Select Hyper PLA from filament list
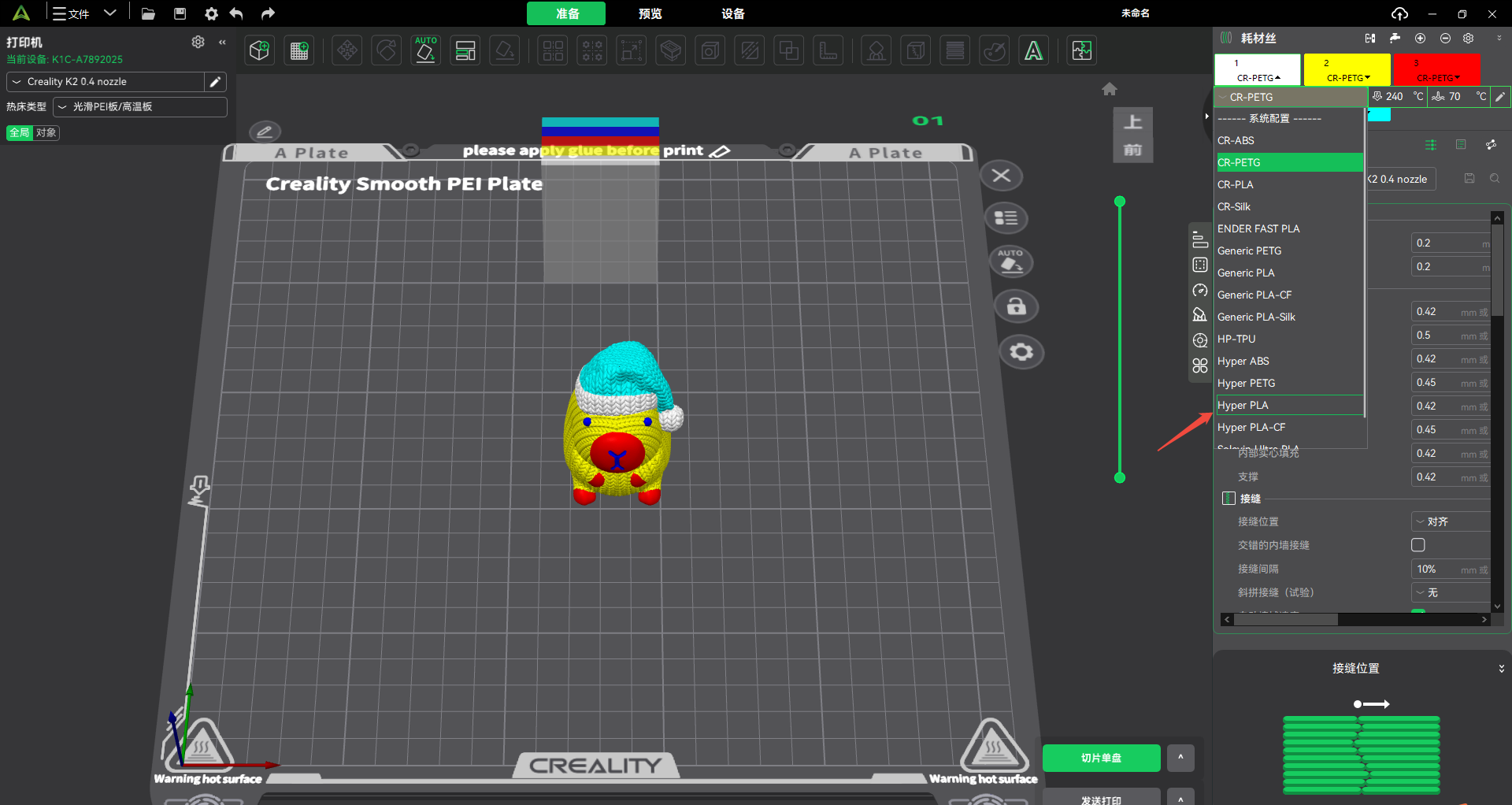The width and height of the screenshot is (1512, 805). click(x=1290, y=405)
